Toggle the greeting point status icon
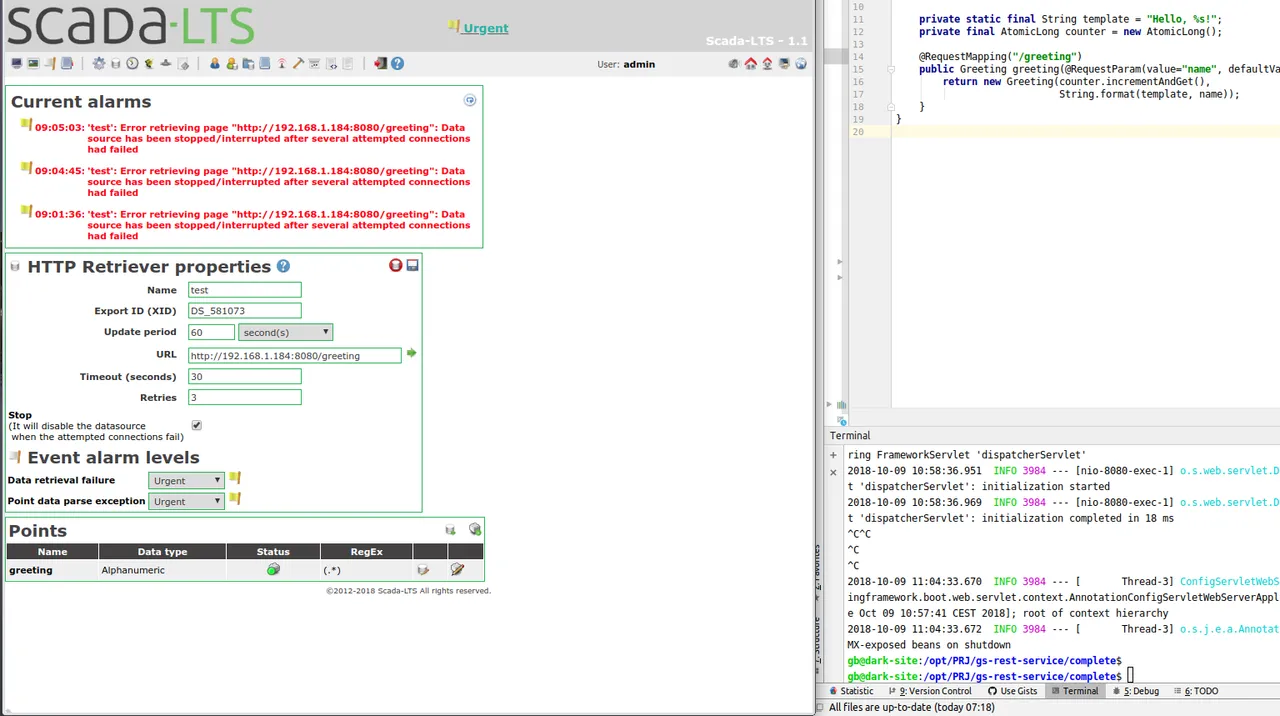This screenshot has width=1280, height=716. click(x=273, y=569)
